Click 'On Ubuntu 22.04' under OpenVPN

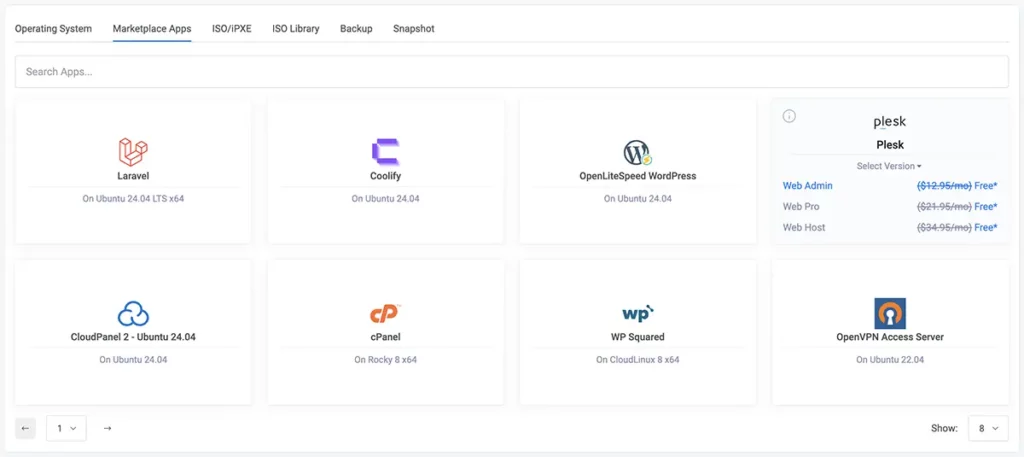click(x=889, y=360)
